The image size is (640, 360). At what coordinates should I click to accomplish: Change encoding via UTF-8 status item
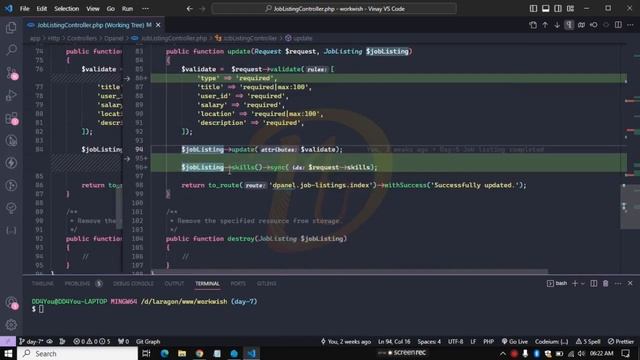point(456,342)
